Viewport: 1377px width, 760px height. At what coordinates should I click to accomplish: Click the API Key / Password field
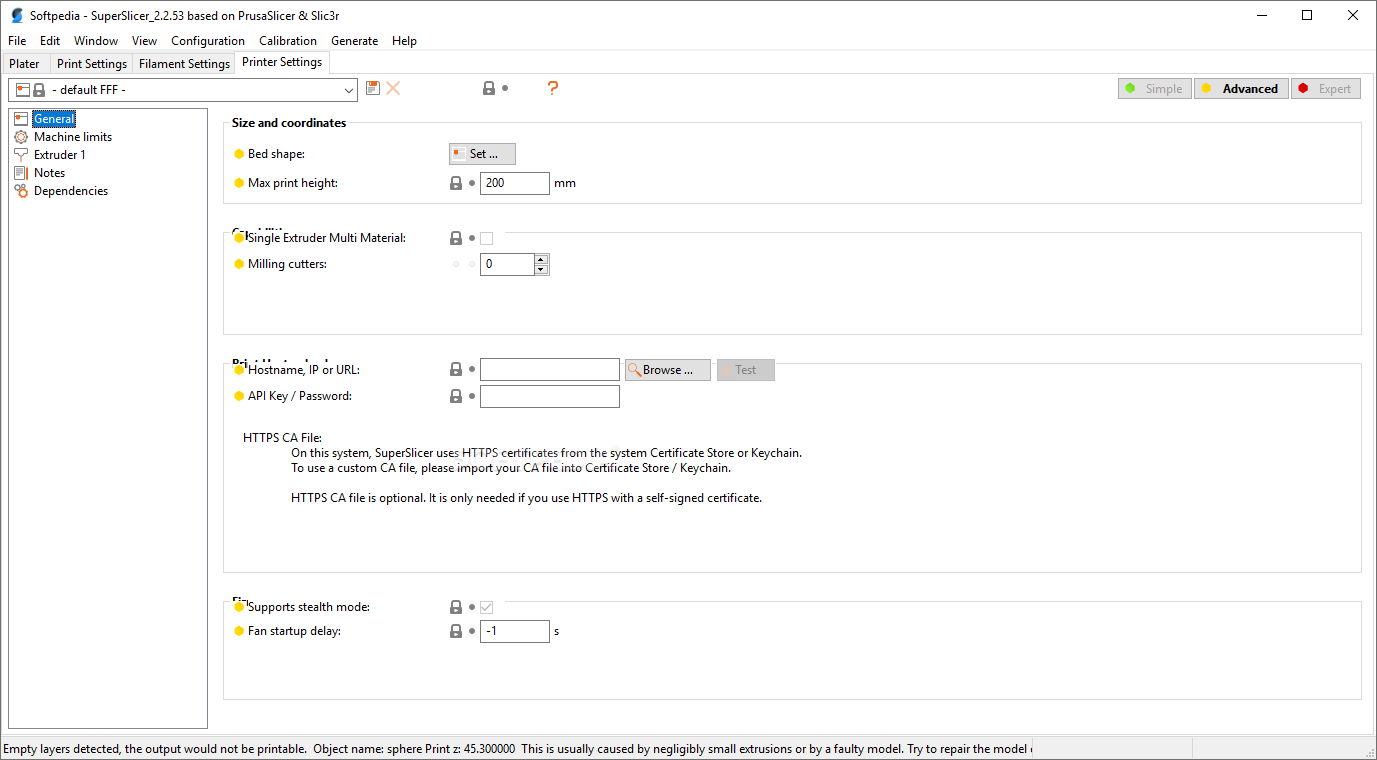(550, 396)
